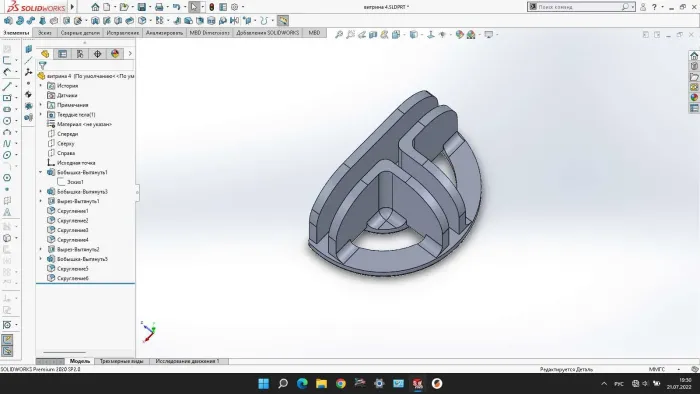Click the Rebuild traffic light icon
The width and height of the screenshot is (700, 394).
point(212,7)
